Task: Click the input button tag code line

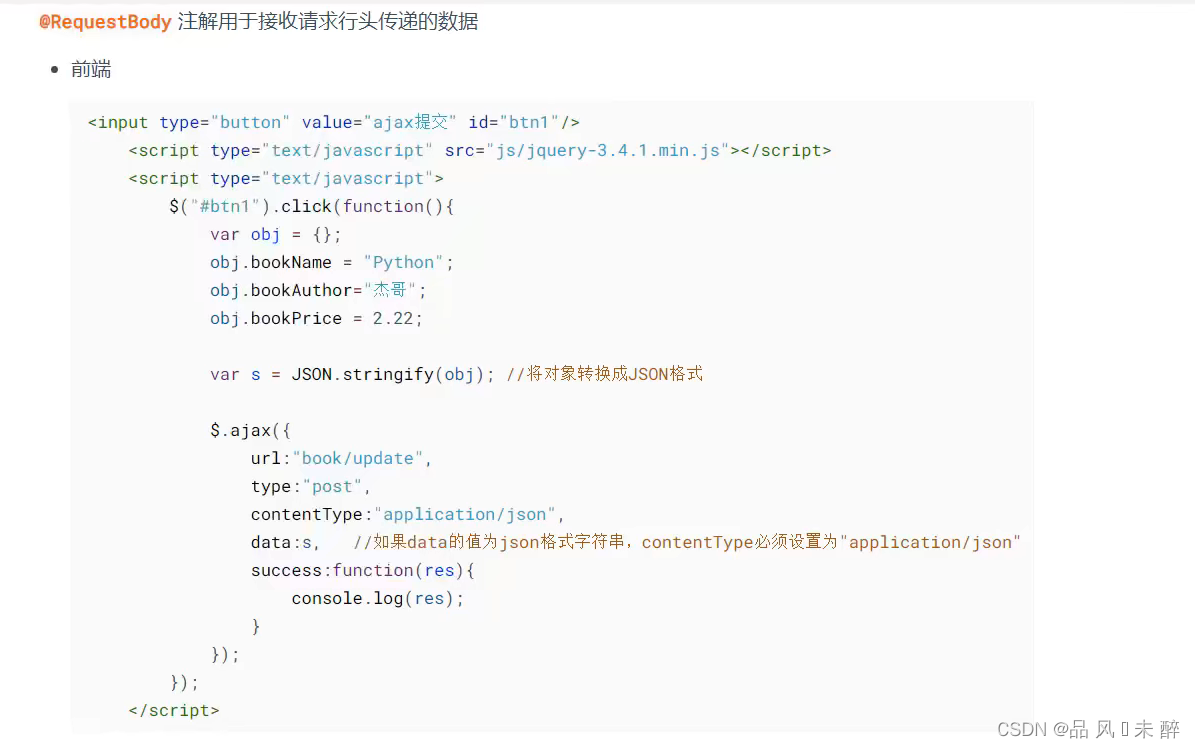Action: (334, 123)
